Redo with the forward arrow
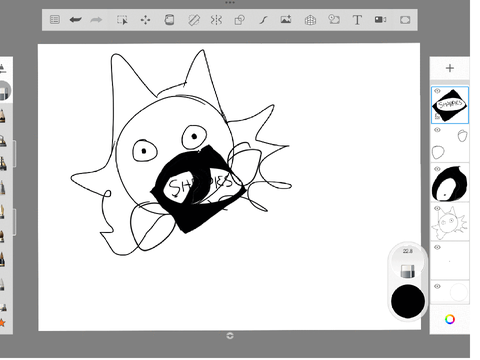 (96, 20)
